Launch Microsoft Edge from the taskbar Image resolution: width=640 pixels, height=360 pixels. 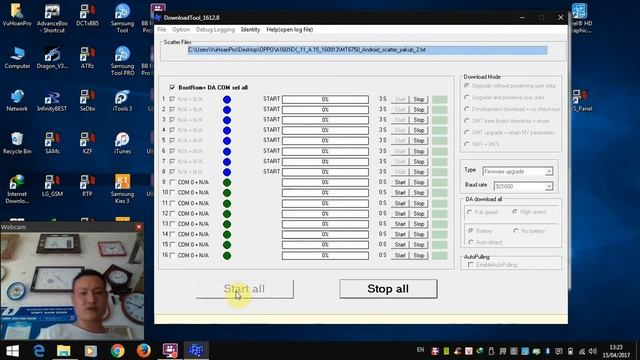point(39,351)
